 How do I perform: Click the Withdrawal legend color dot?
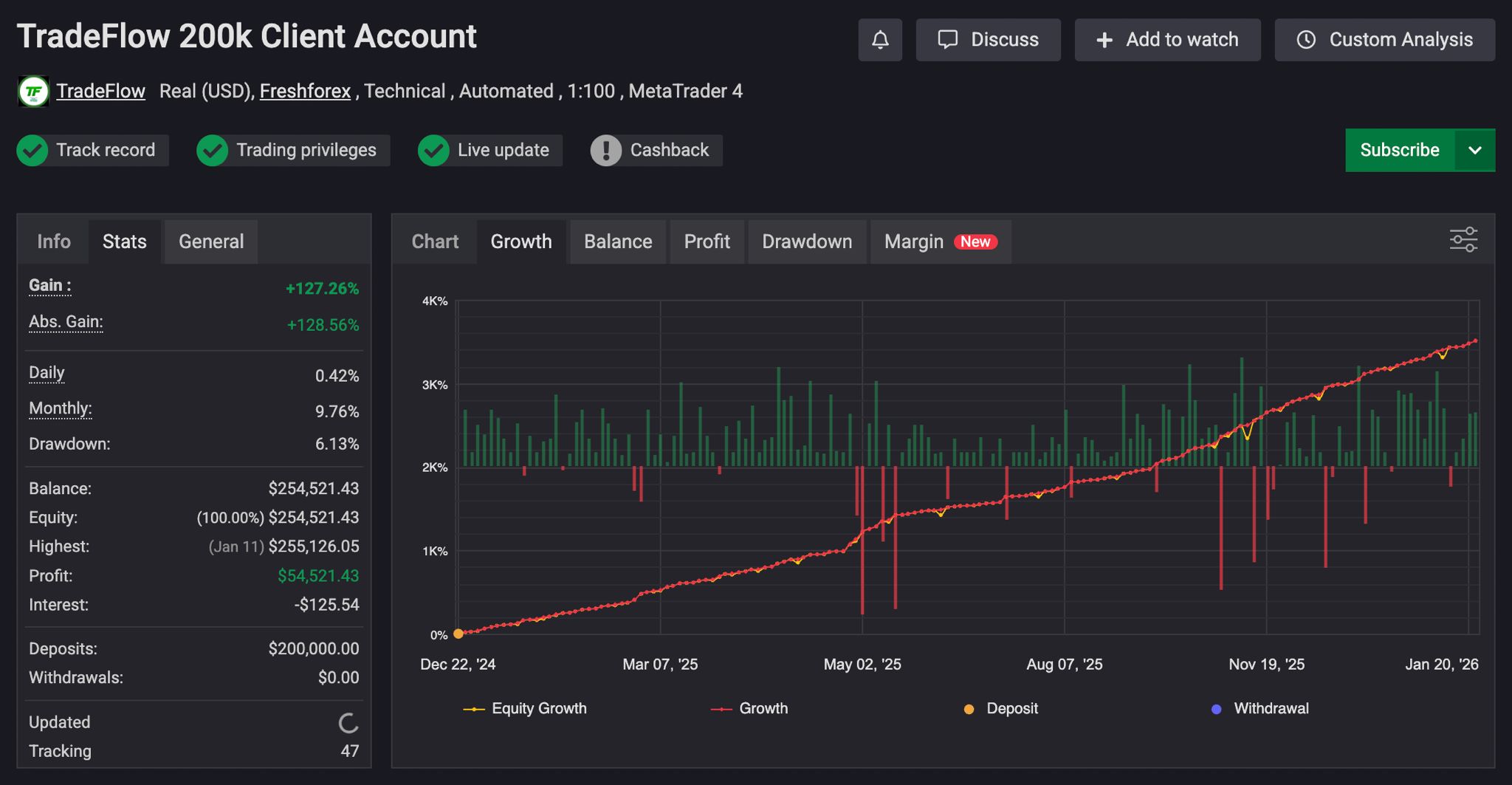[x=1216, y=709]
